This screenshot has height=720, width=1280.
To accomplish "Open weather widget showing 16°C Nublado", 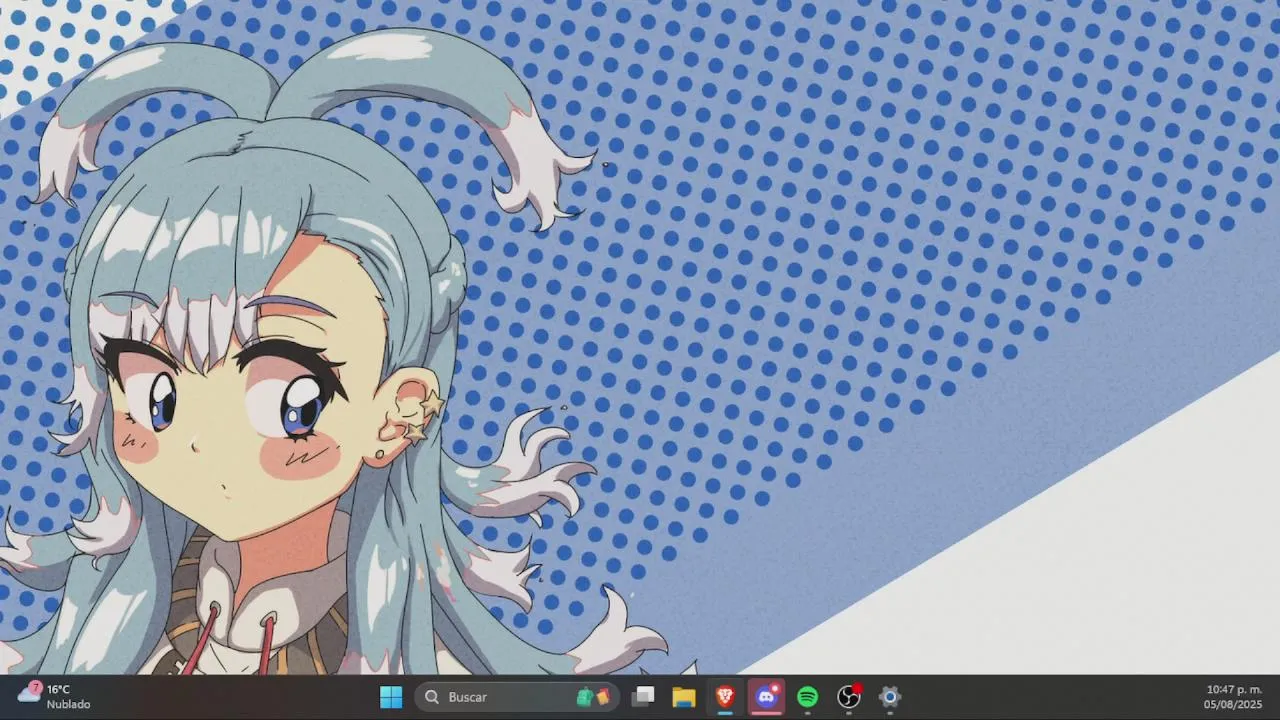I will click(x=55, y=697).
